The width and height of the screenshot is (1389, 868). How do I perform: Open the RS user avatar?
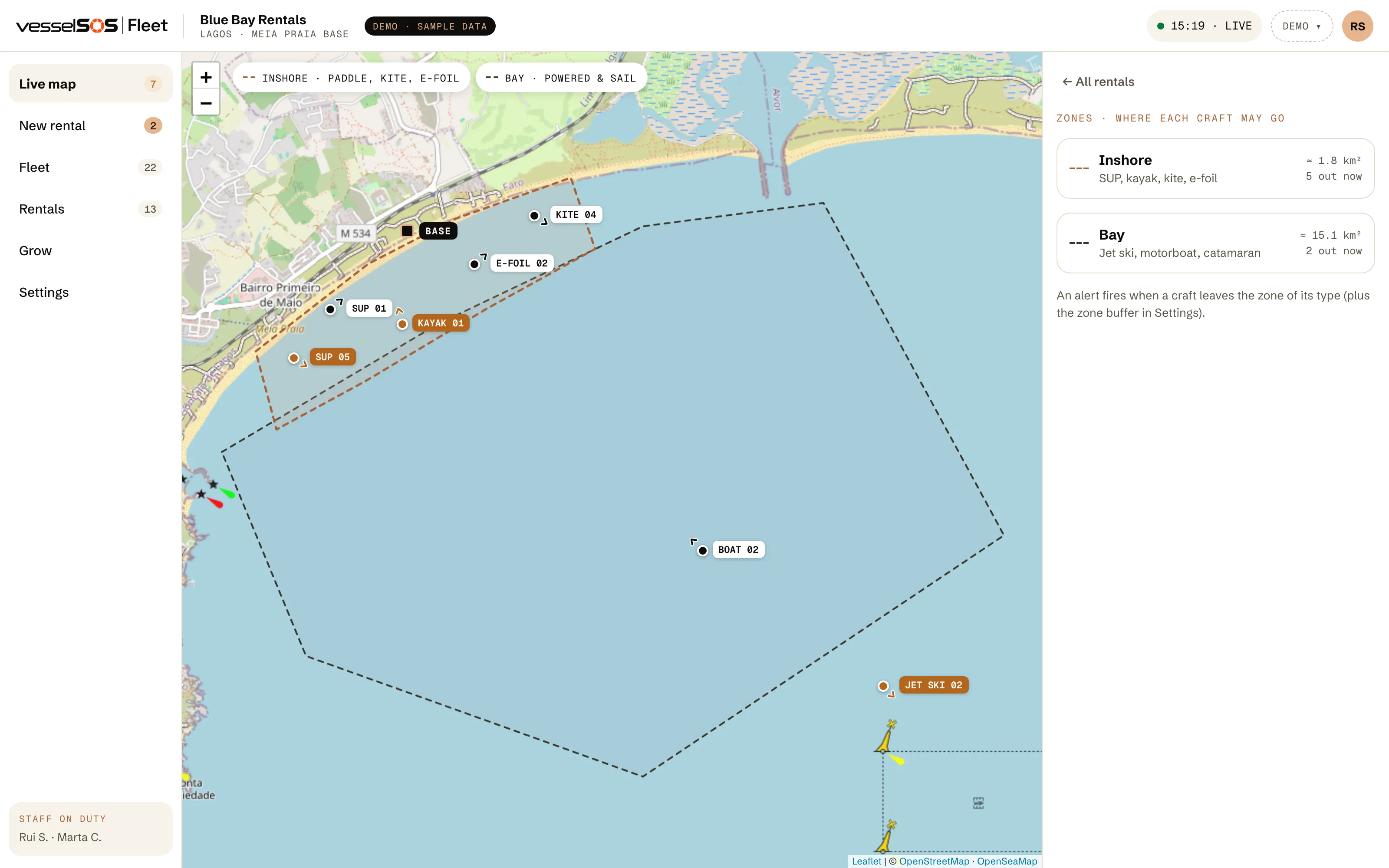tap(1357, 26)
